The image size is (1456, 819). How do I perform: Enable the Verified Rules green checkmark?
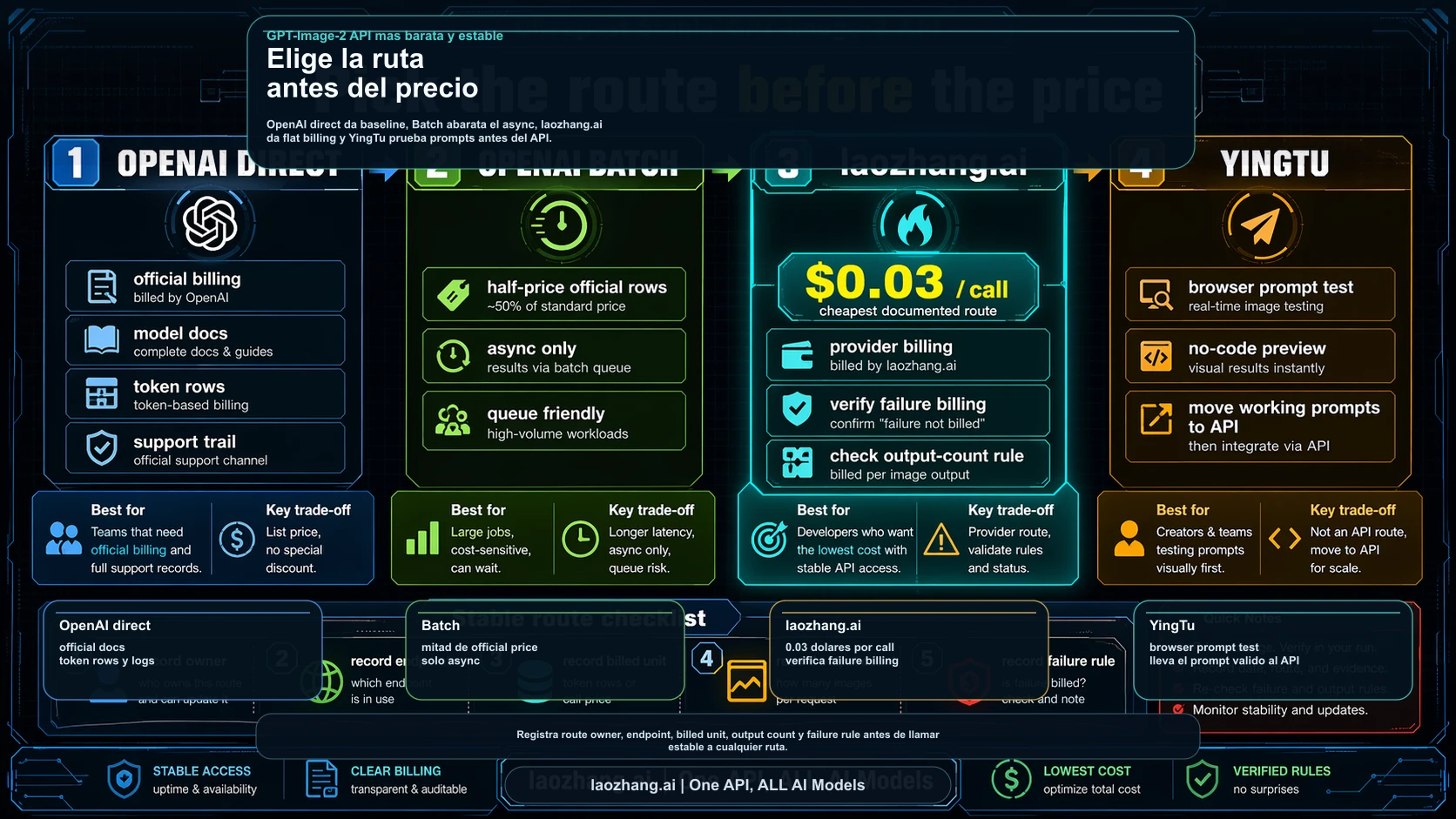pyautogui.click(x=1203, y=779)
